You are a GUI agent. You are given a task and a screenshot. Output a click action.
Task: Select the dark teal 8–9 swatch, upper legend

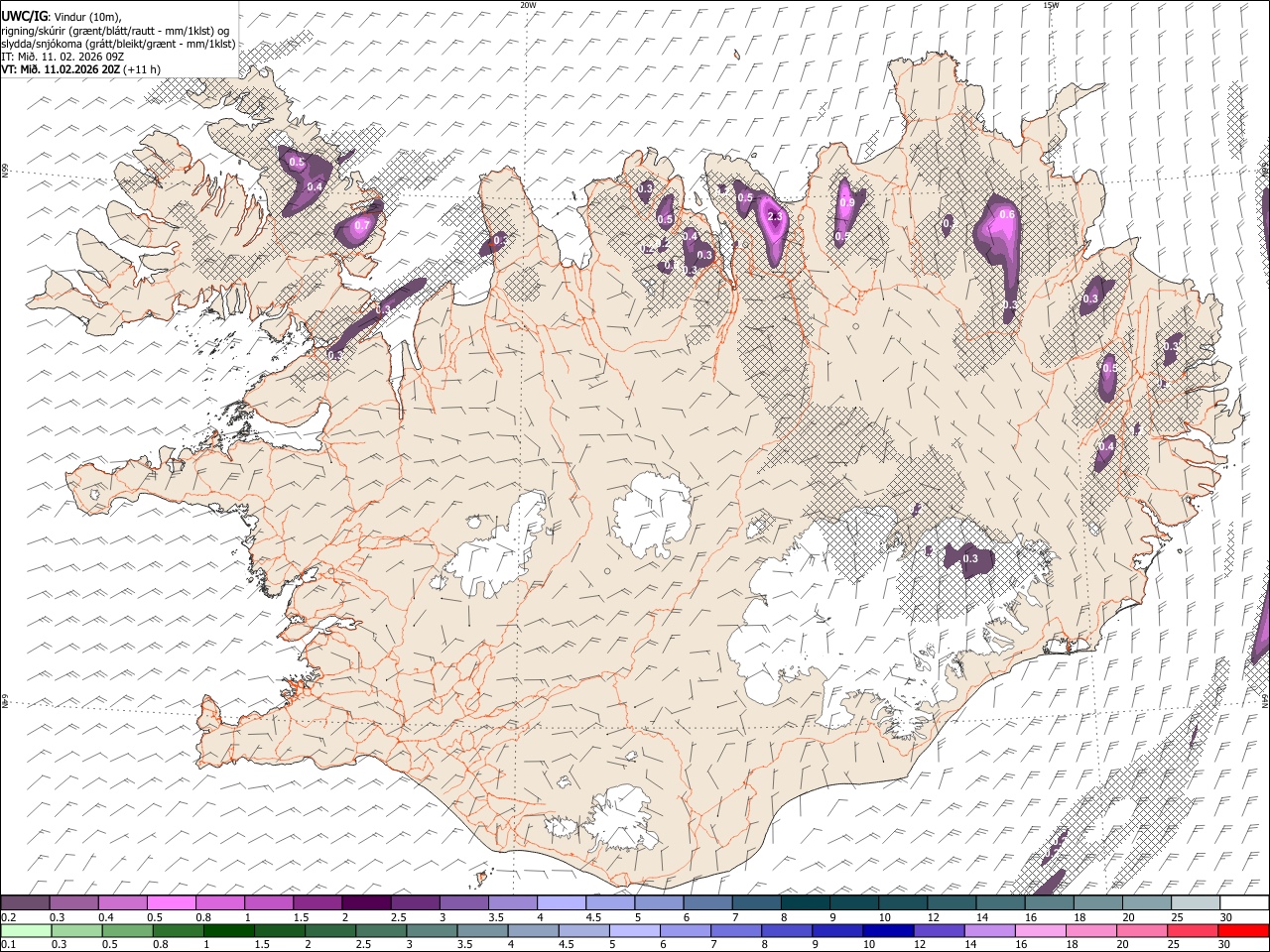[x=806, y=902]
